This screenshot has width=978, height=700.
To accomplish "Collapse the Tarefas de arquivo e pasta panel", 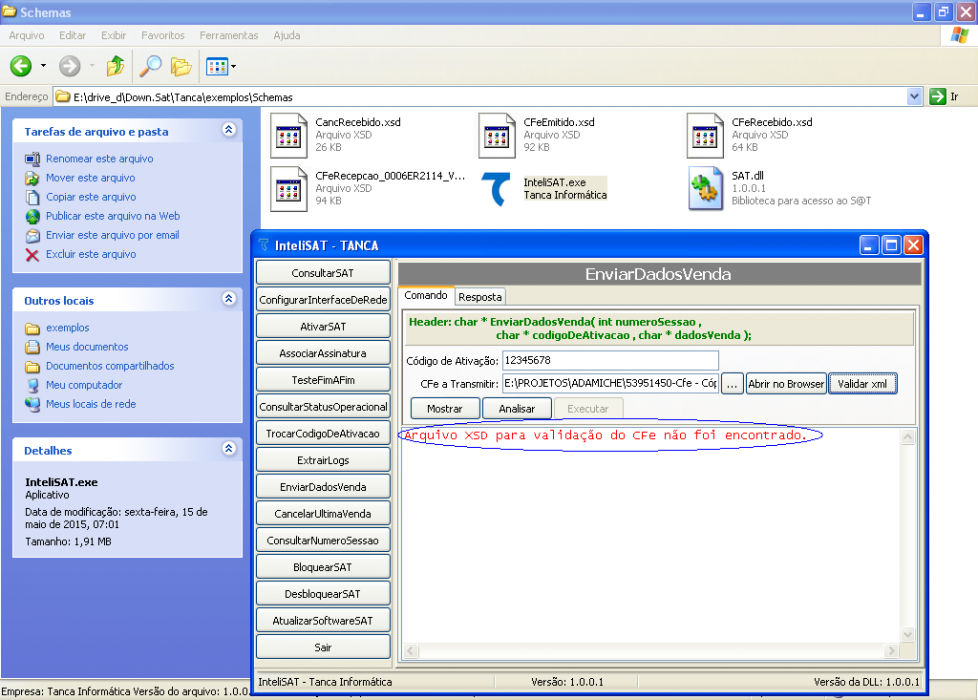I will tap(228, 130).
